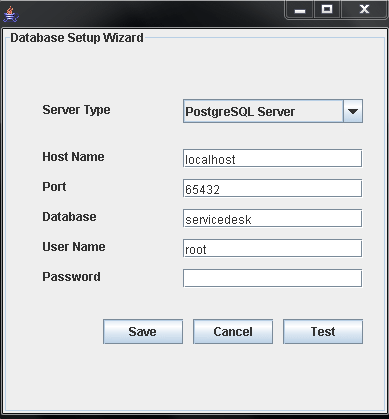Focus the Port field showing 65432
Image resolution: width=389 pixels, height=419 pixels.
272,188
